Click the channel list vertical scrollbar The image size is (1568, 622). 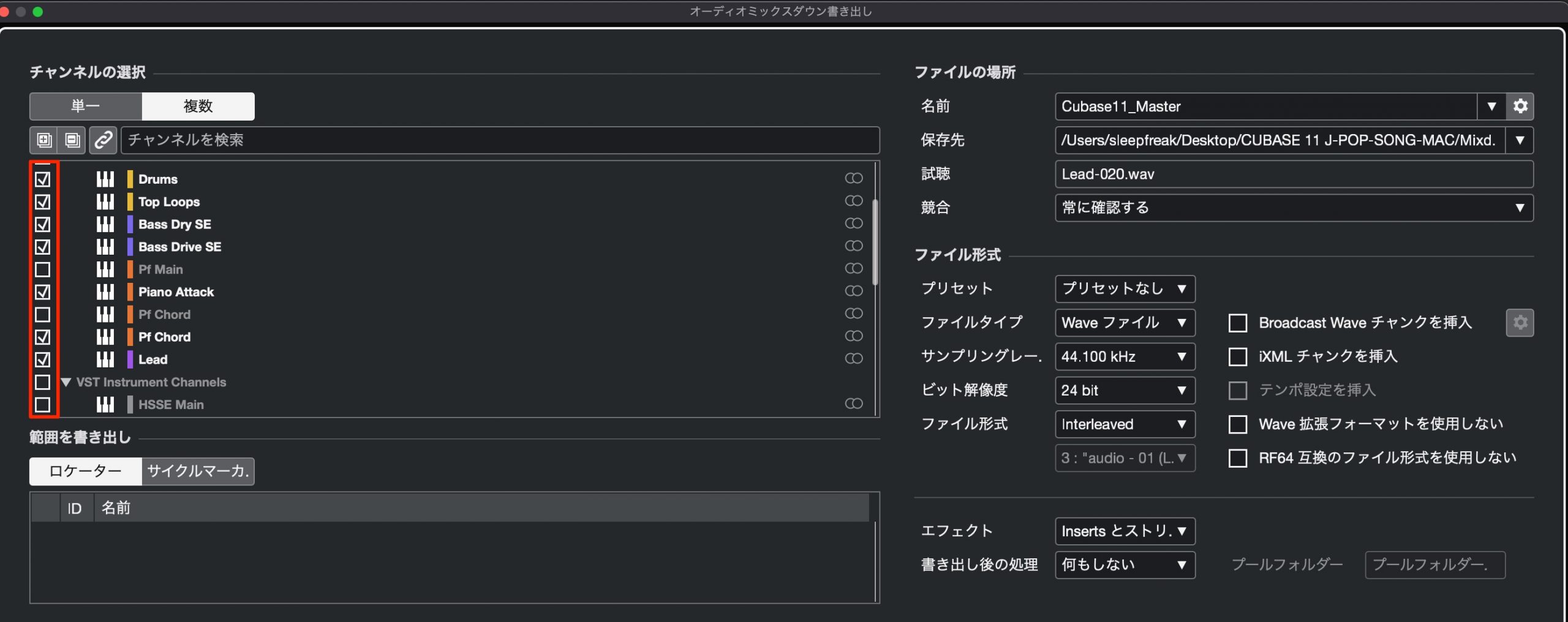tap(875, 242)
